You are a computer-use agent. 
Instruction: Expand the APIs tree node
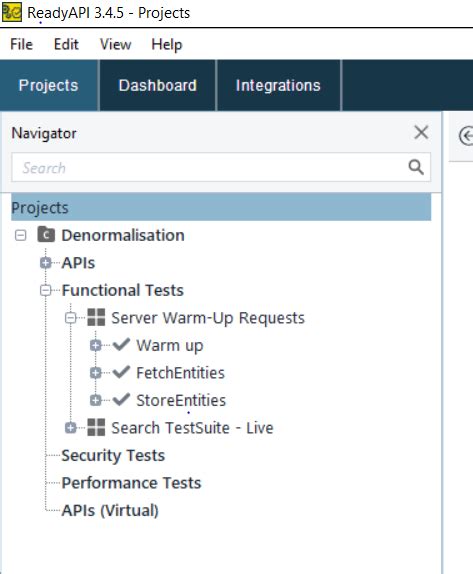click(x=46, y=262)
